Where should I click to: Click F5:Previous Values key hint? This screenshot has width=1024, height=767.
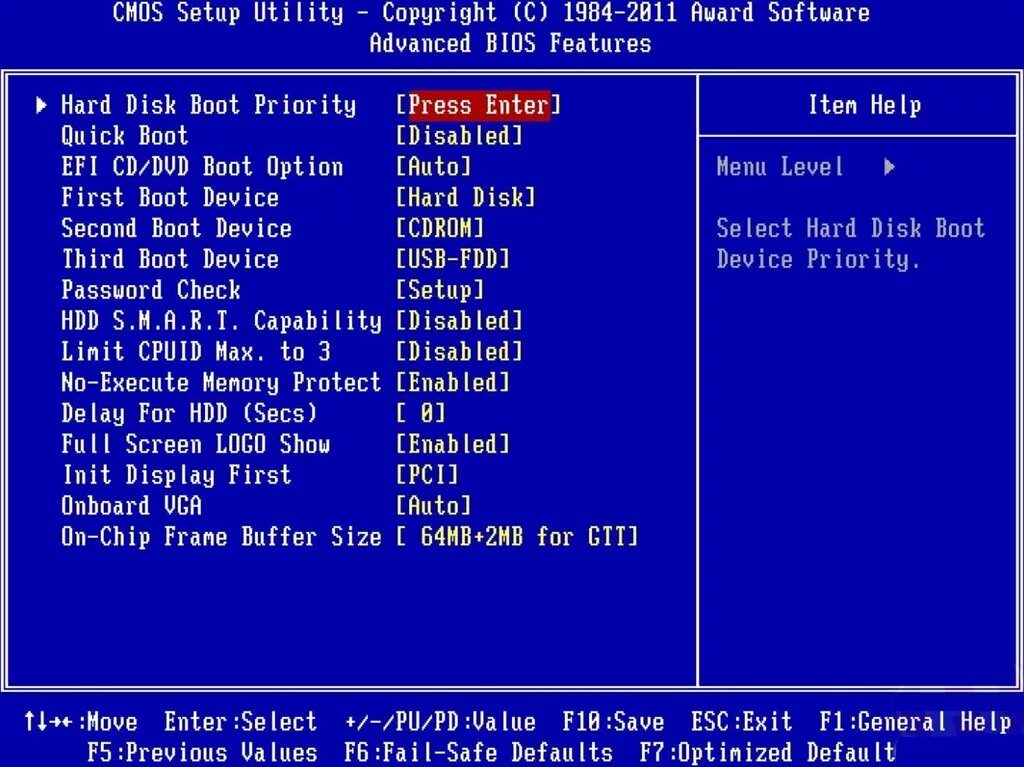[x=202, y=753]
